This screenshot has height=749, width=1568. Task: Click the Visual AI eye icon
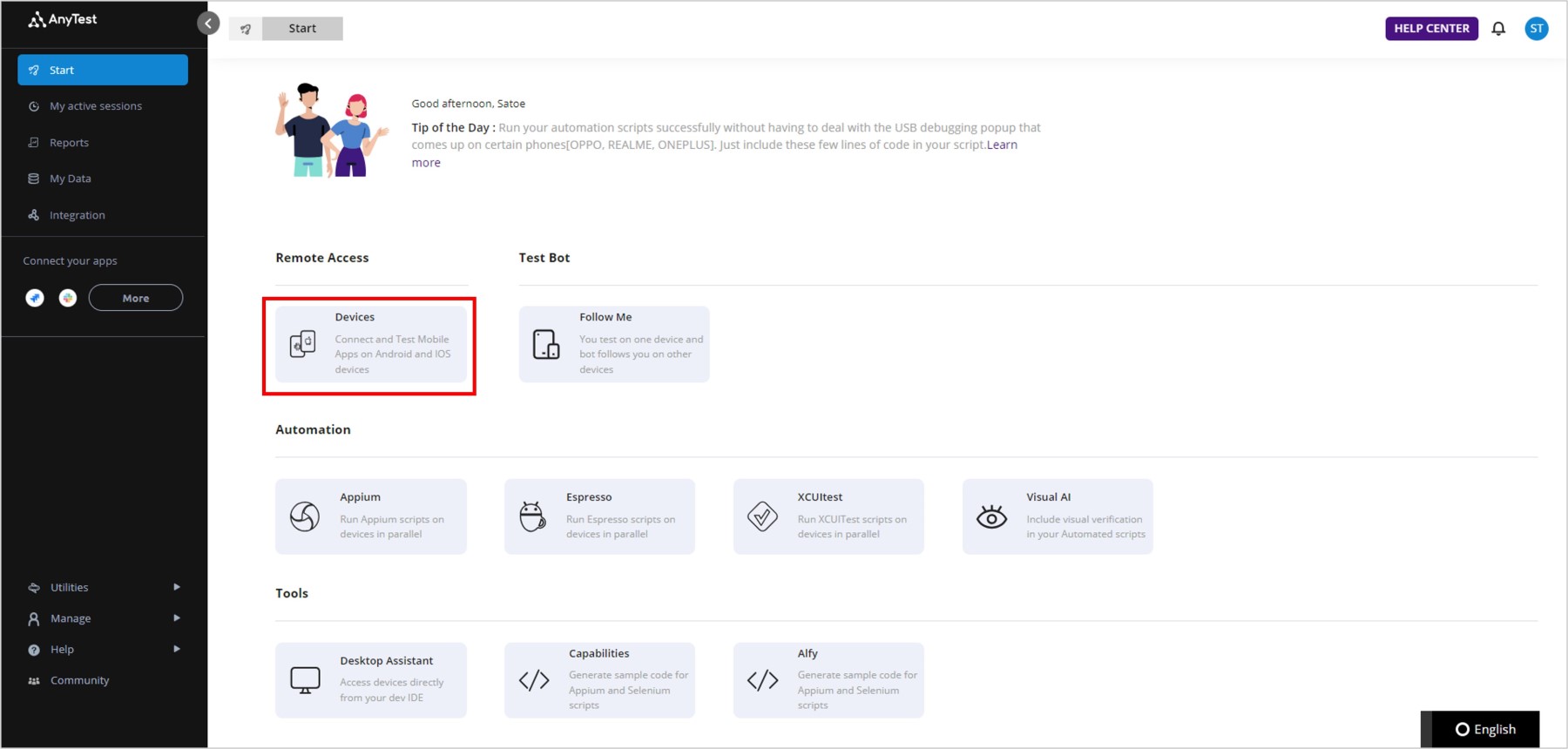pyautogui.click(x=991, y=517)
